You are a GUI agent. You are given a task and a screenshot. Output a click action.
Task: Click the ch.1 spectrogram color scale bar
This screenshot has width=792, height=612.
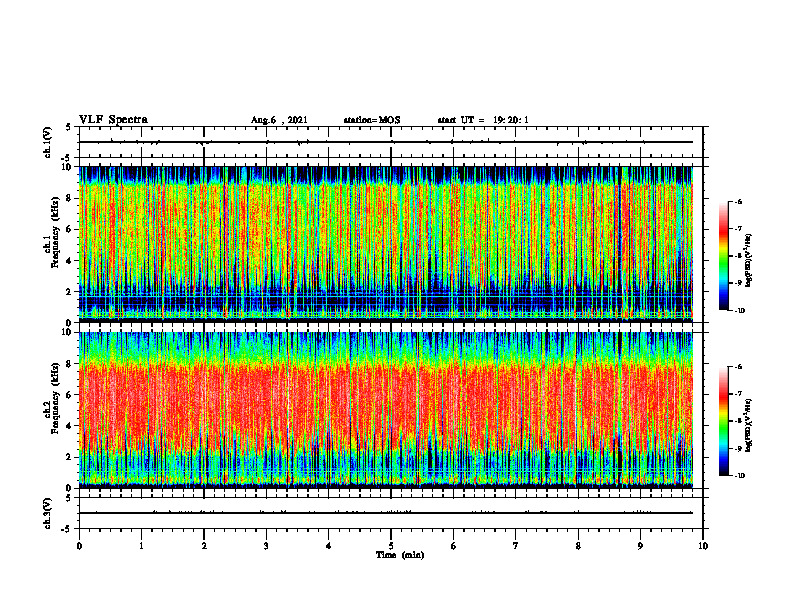click(723, 256)
